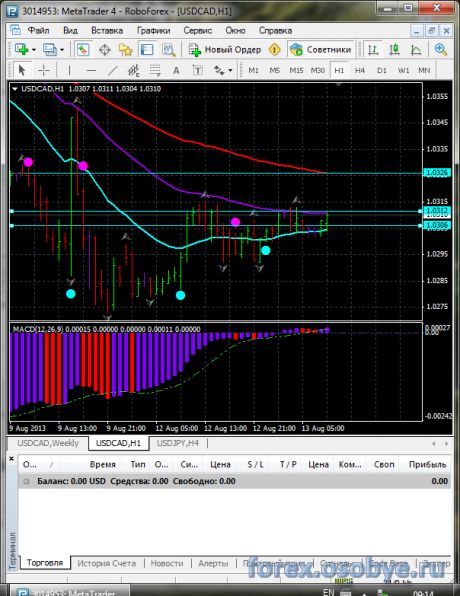
Task: Open the Справка menu
Action: pyautogui.click(x=276, y=30)
